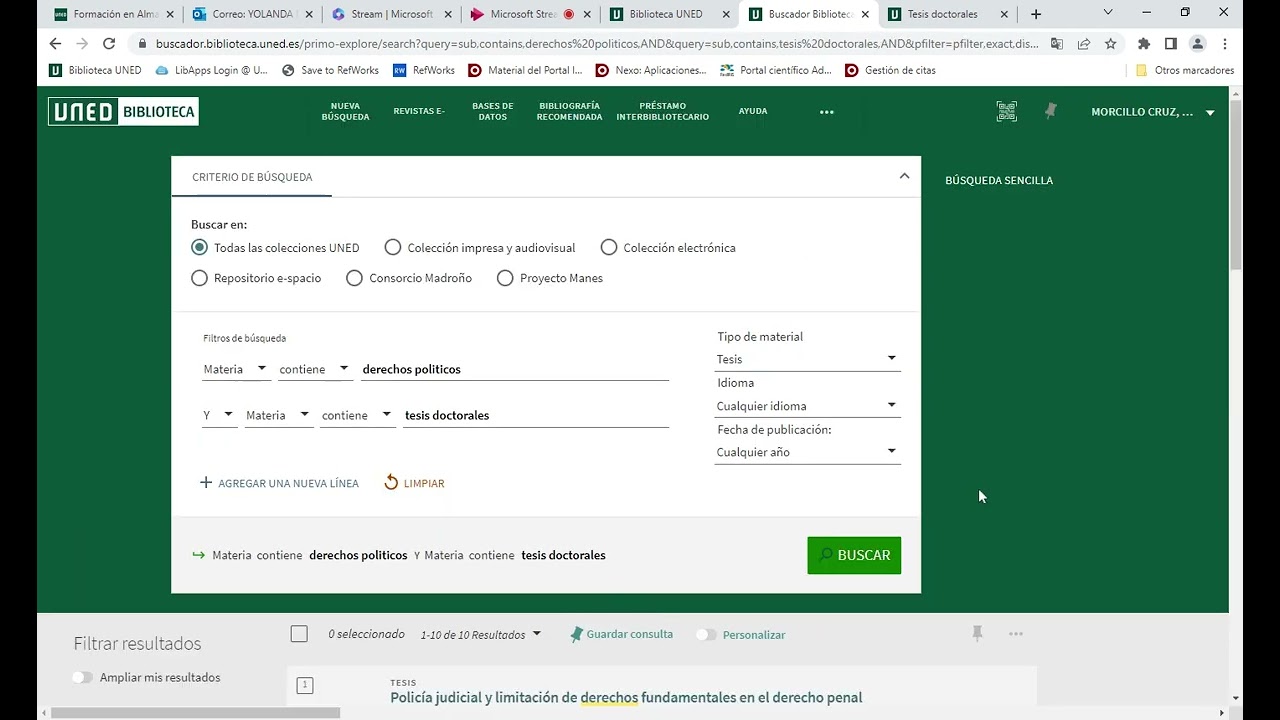Image resolution: width=1280 pixels, height=720 pixels.
Task: Select Todas las colecciones UNED radio
Action: click(x=199, y=247)
